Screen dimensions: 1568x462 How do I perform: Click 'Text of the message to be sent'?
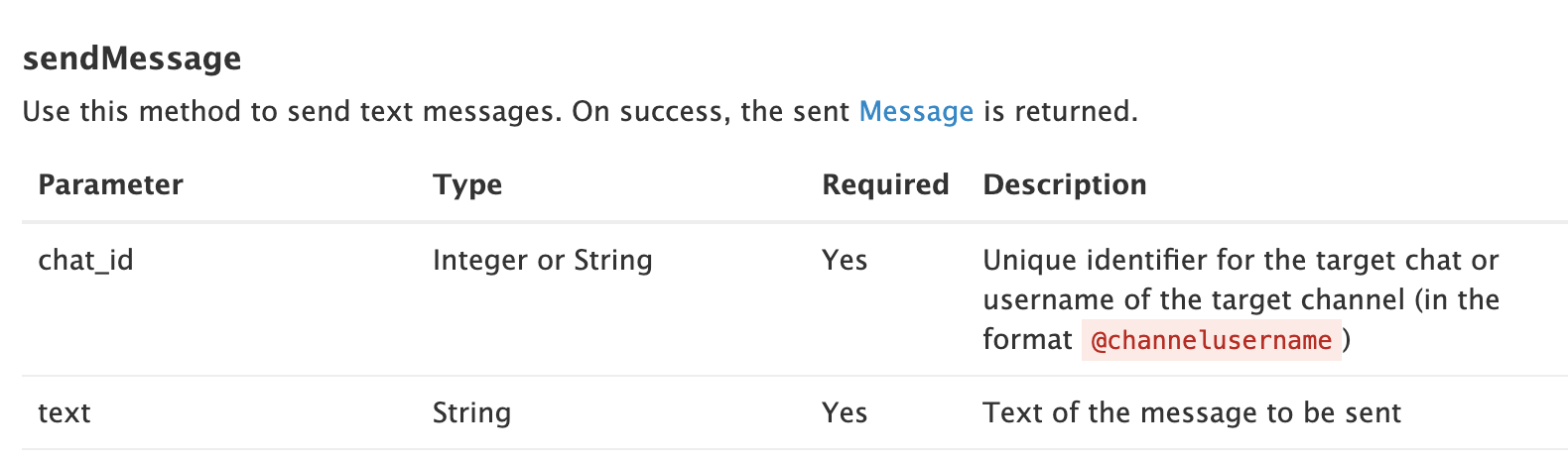click(1191, 412)
